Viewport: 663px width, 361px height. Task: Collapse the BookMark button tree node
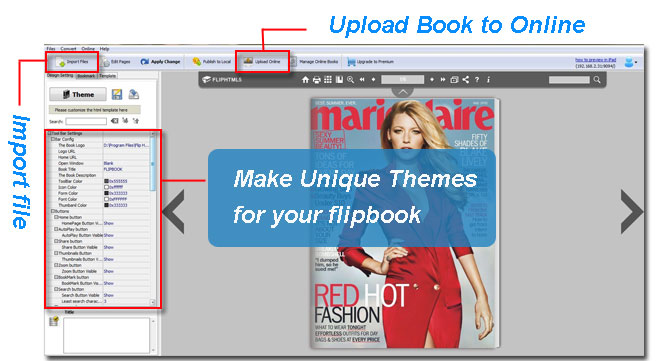(x=56, y=277)
